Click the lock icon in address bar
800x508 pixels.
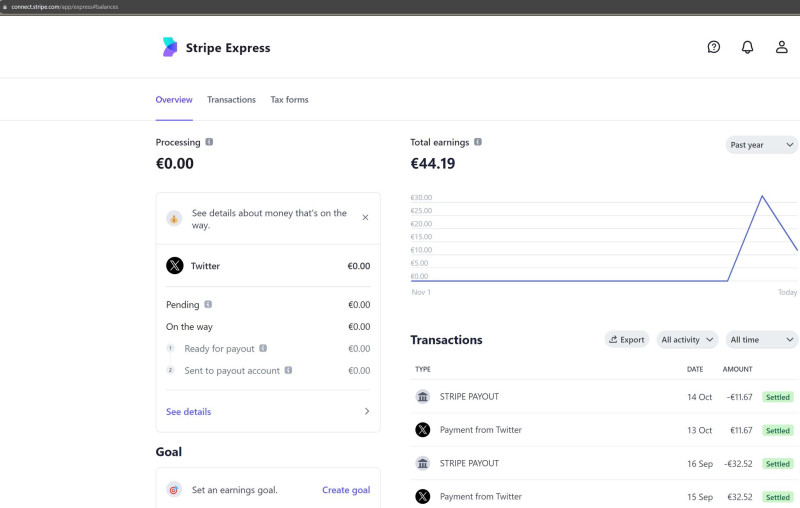tap(5, 7)
